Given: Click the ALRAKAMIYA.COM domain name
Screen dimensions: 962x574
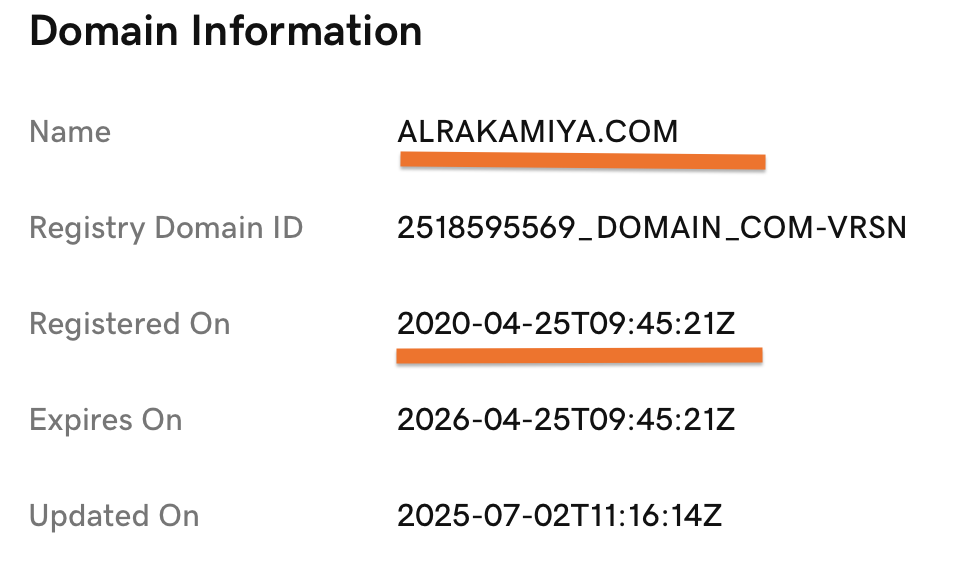Looking at the screenshot, I should coord(537,132).
